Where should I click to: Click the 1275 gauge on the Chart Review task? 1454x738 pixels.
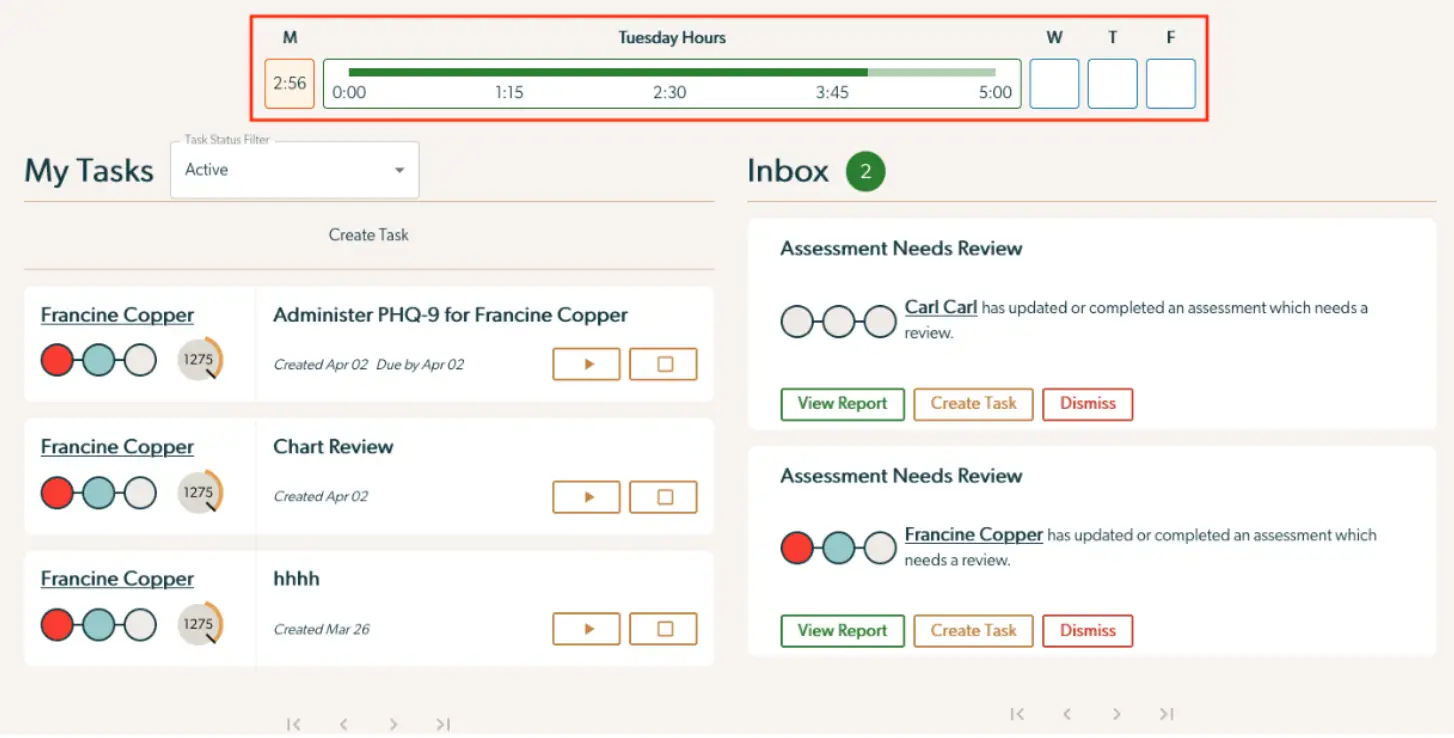[x=199, y=492]
